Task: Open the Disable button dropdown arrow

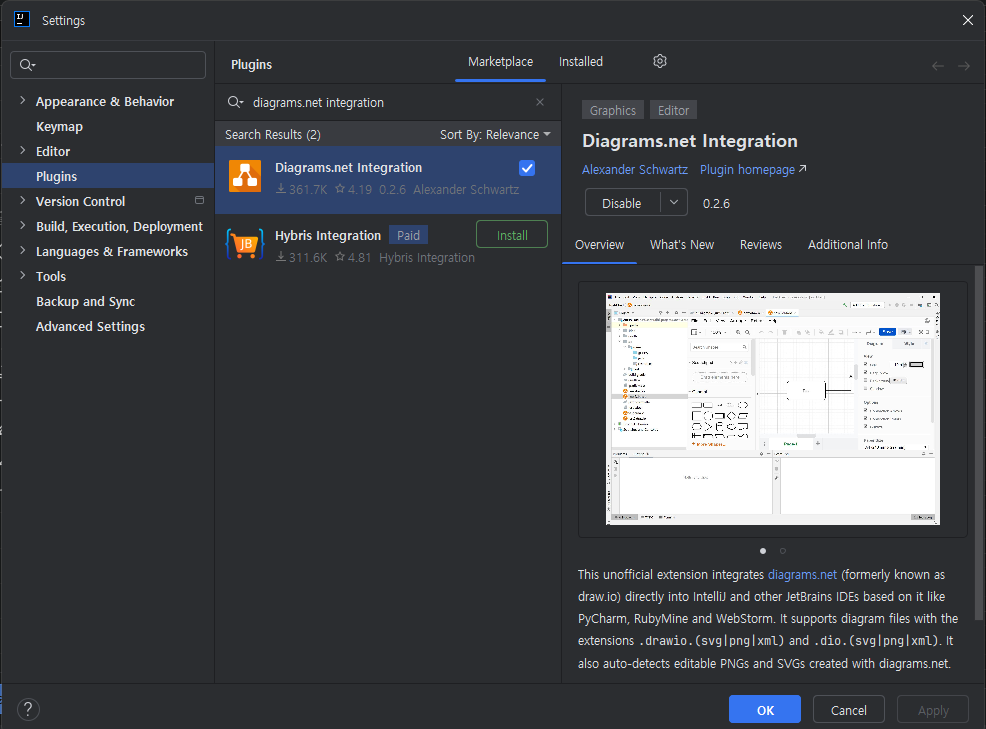Action: [674, 203]
